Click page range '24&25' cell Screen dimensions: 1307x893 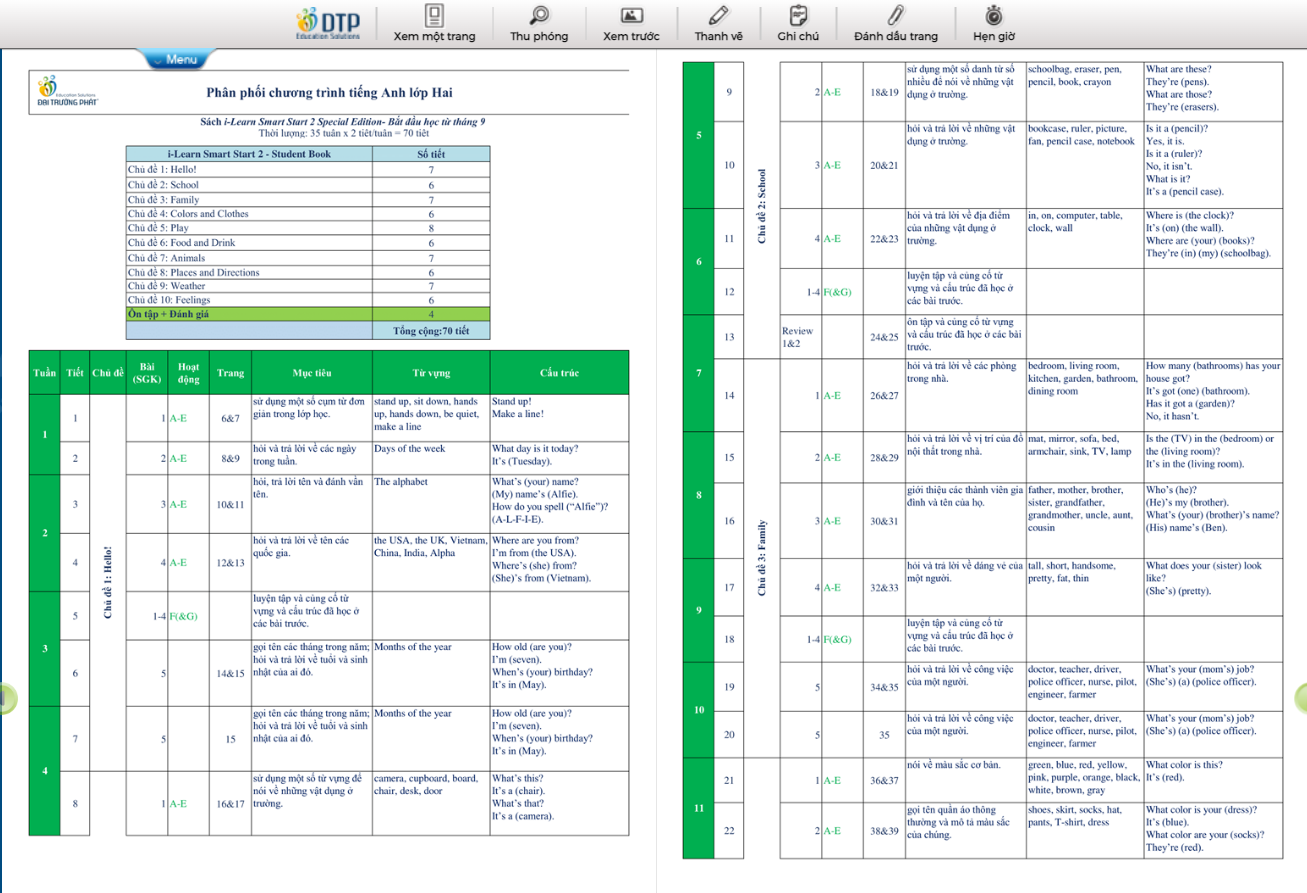(884, 336)
